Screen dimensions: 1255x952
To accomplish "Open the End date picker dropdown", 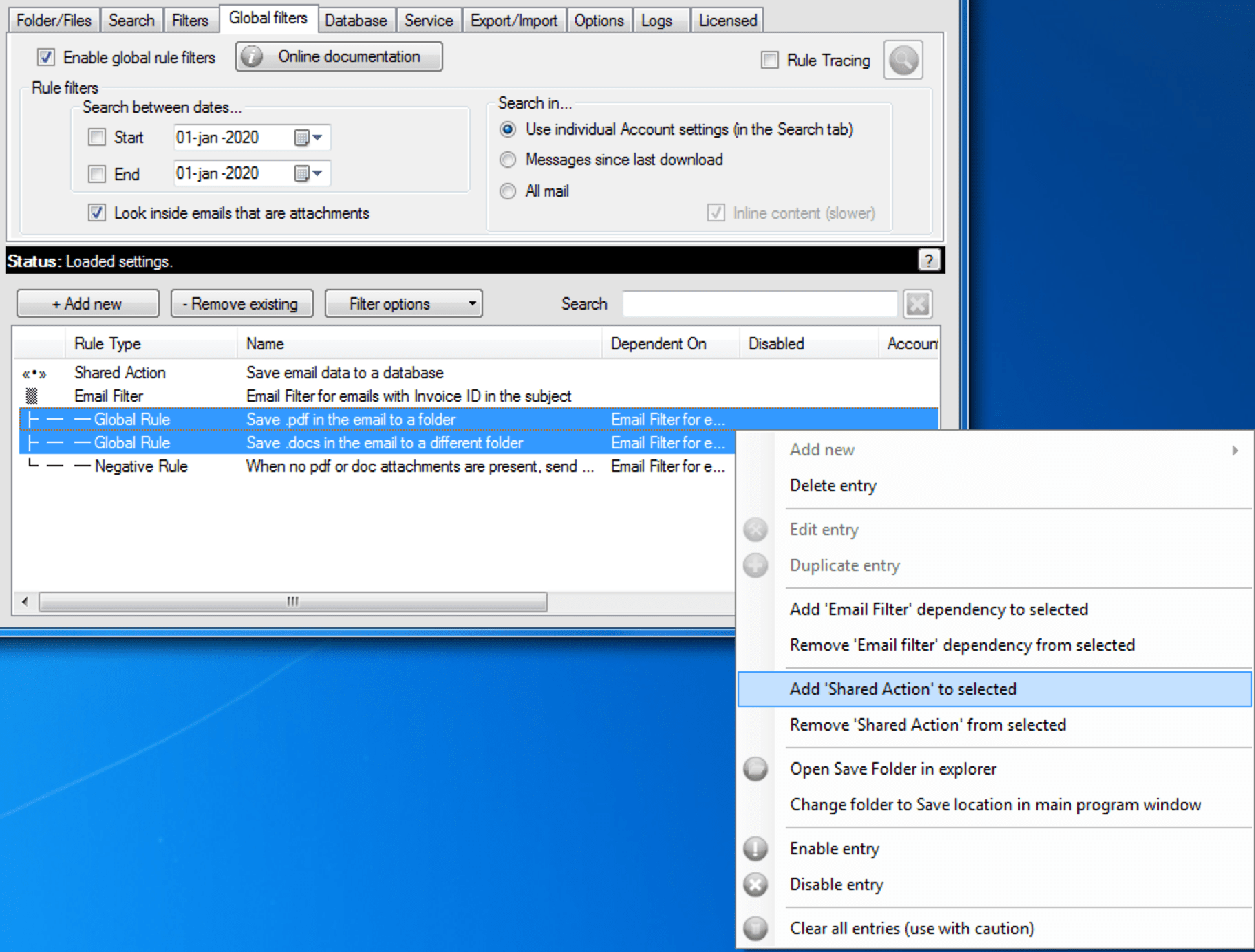I will pyautogui.click(x=317, y=173).
